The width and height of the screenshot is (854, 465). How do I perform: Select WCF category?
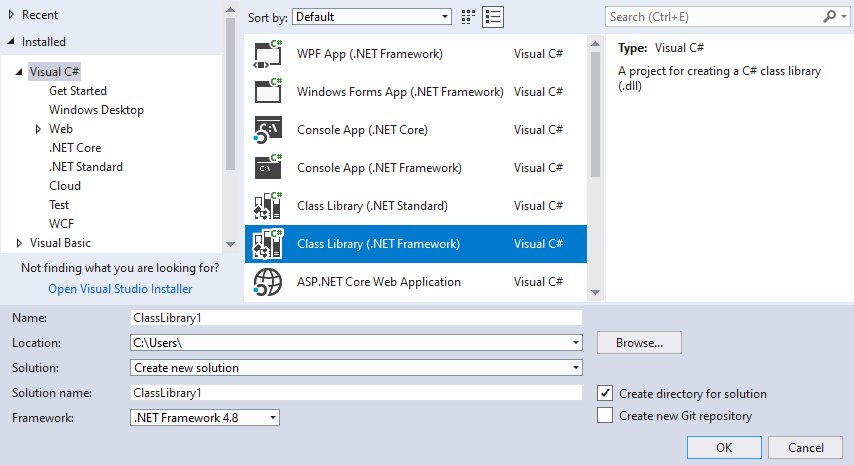[x=61, y=224]
